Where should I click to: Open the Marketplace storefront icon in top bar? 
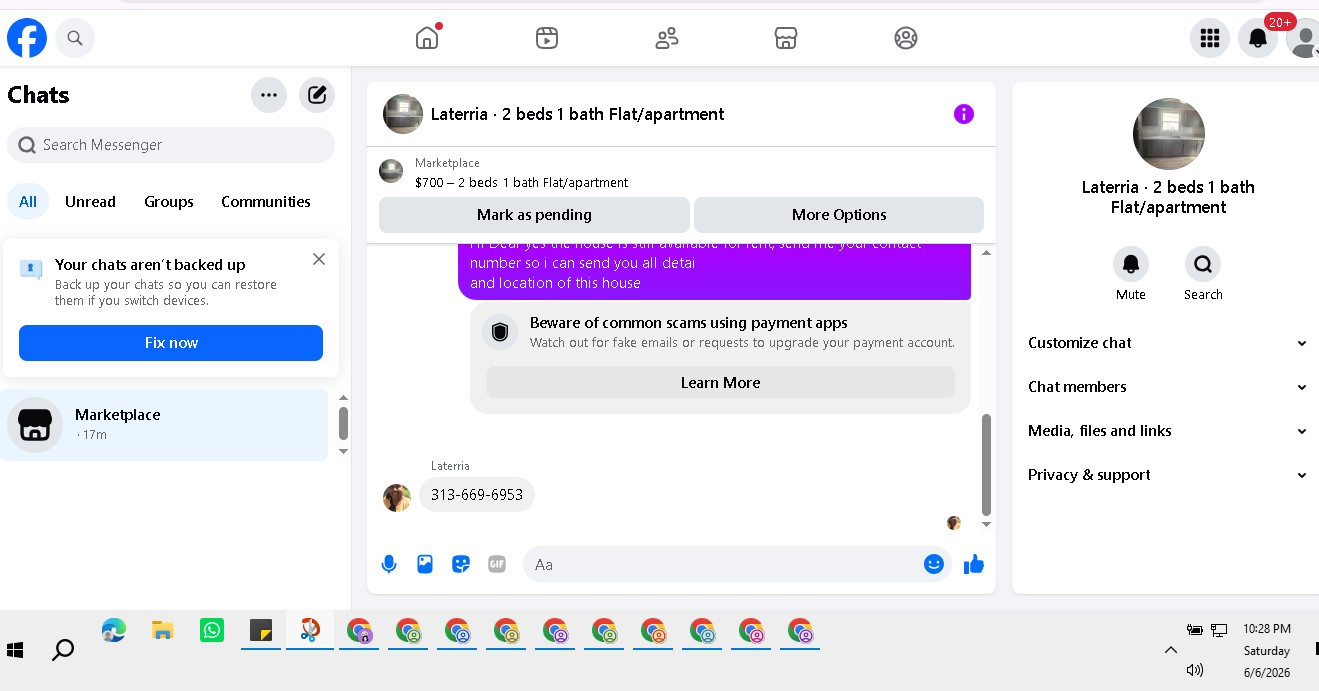786,38
